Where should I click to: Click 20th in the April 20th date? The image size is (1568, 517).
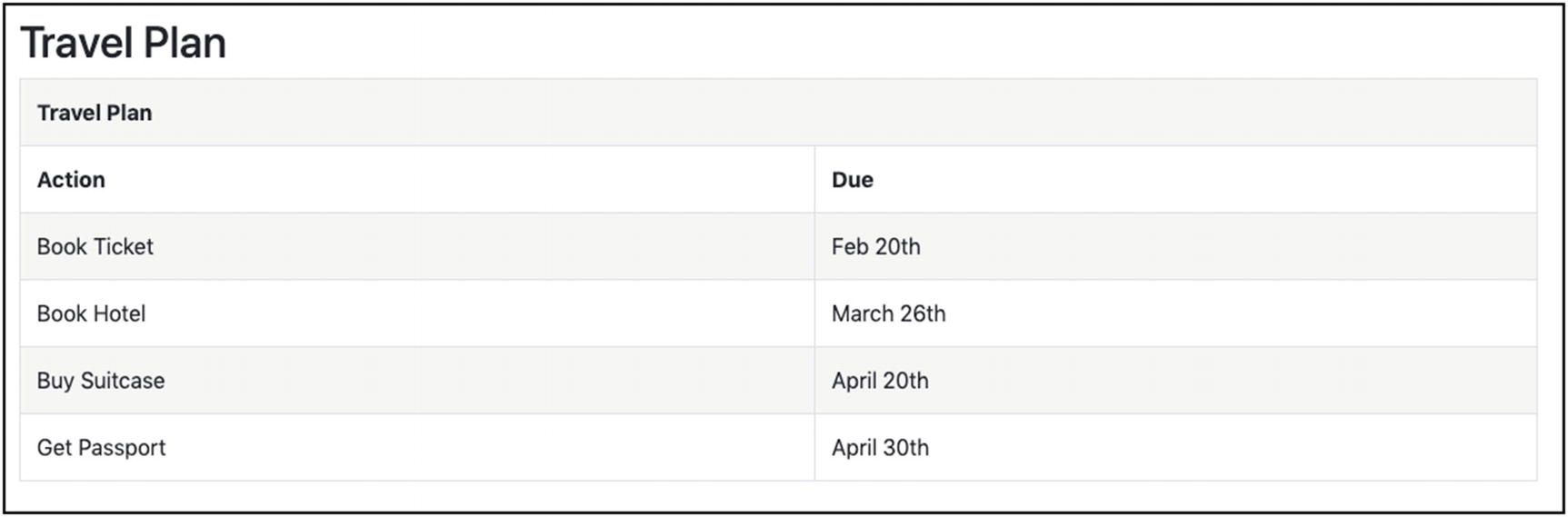905,381
